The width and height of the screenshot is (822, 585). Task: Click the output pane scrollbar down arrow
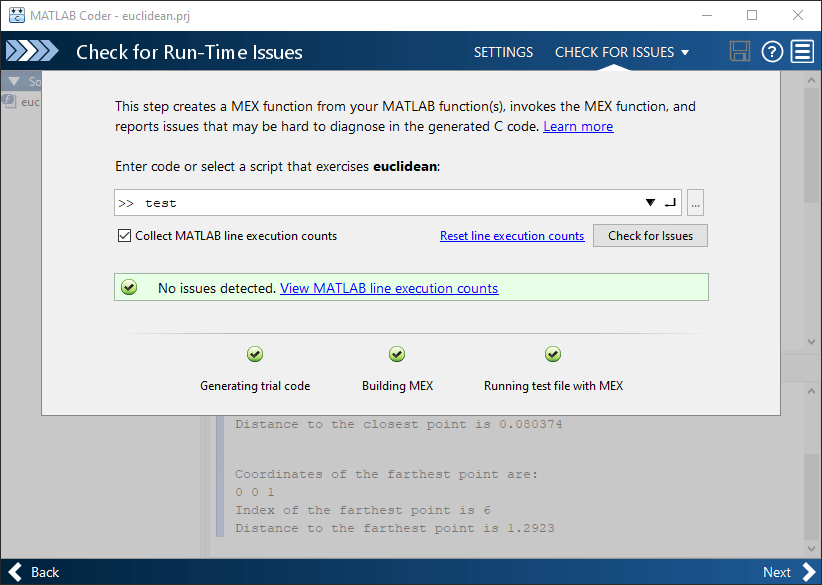(812, 549)
